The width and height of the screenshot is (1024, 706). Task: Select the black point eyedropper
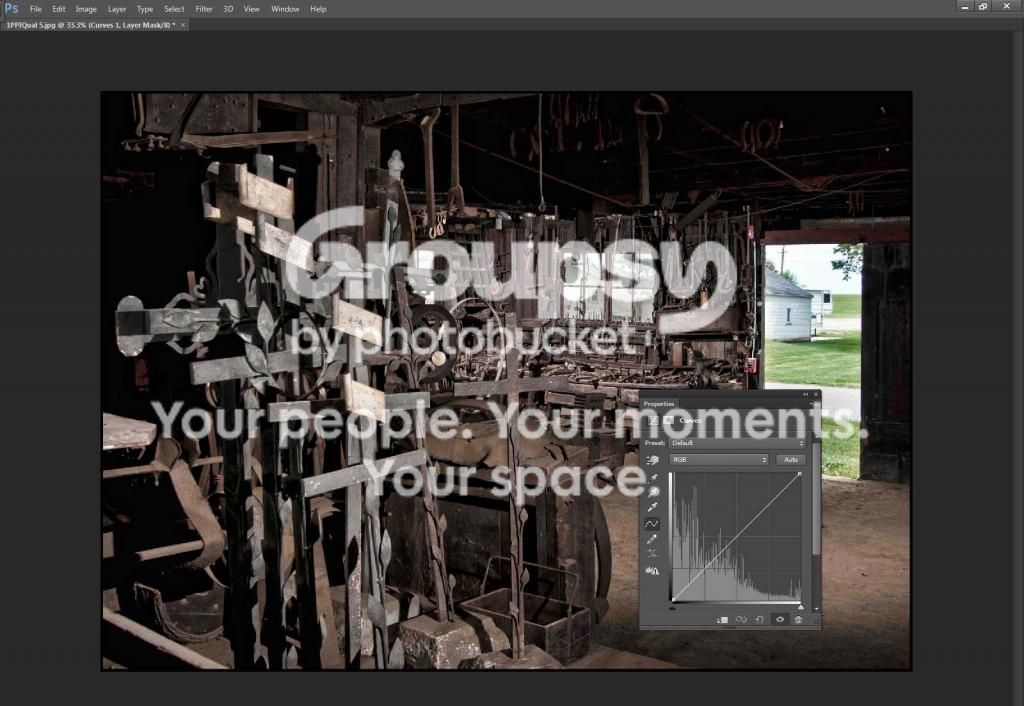pos(652,478)
